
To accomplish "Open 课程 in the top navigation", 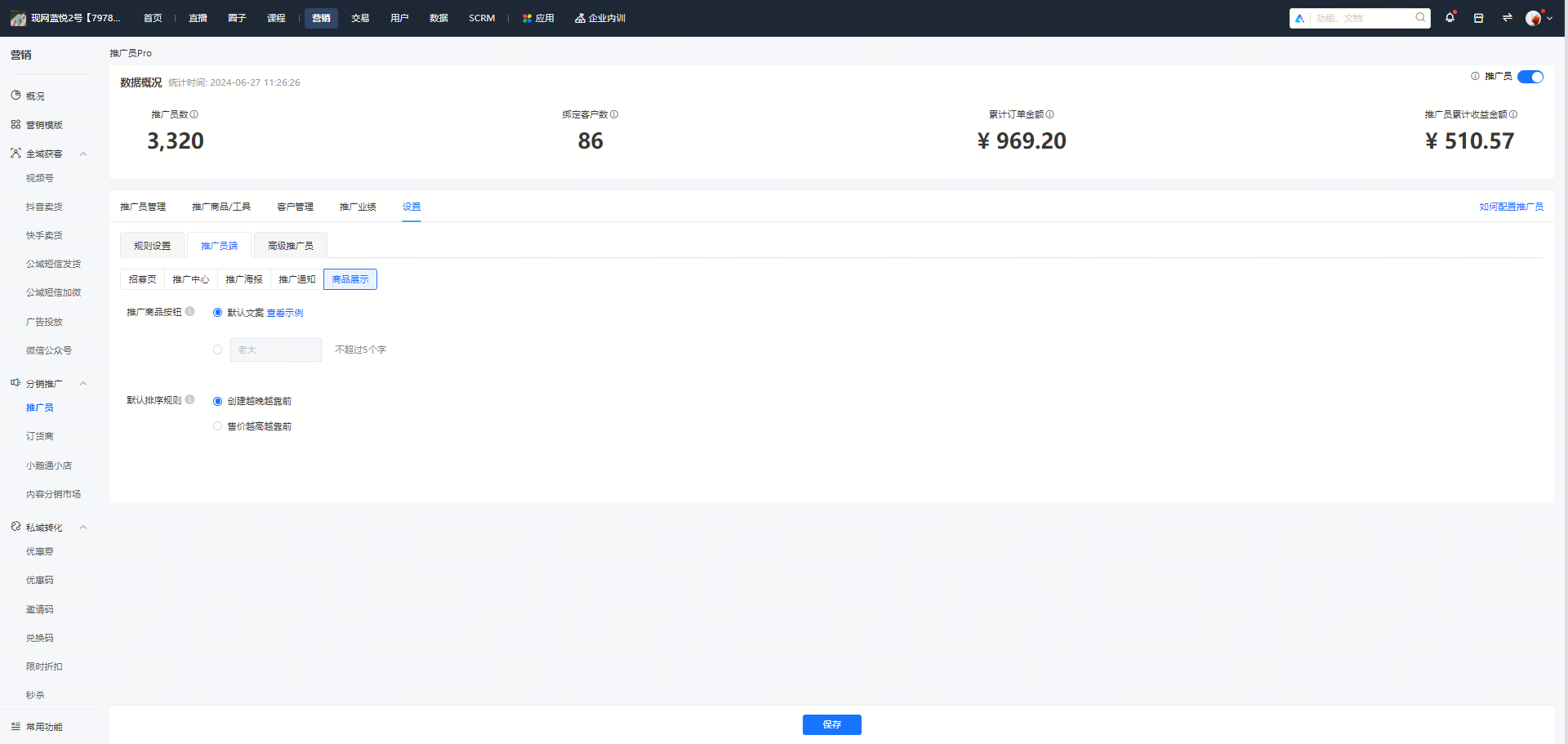I will (x=276, y=18).
